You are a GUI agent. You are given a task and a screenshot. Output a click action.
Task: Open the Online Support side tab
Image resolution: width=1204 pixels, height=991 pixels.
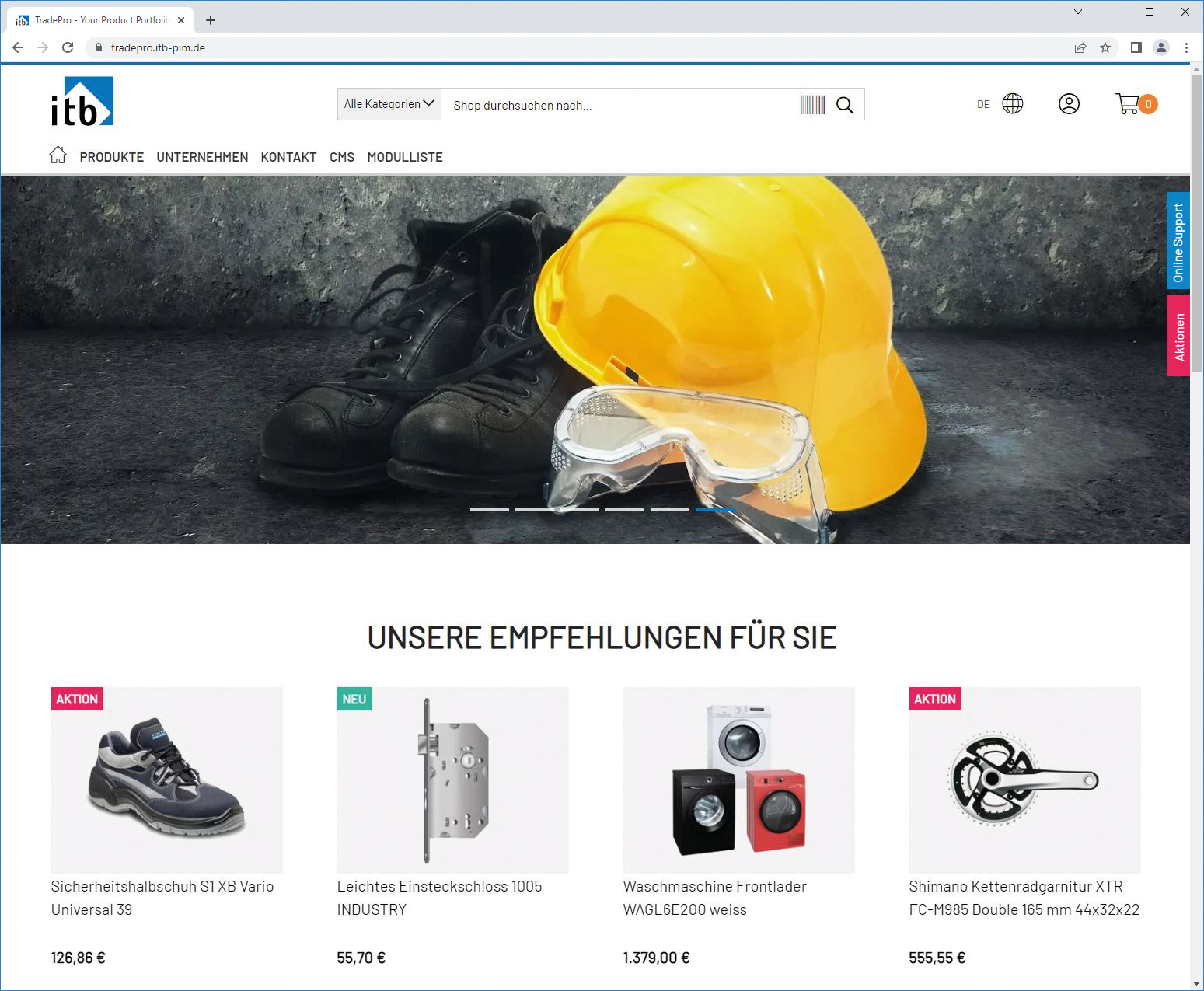tap(1178, 242)
